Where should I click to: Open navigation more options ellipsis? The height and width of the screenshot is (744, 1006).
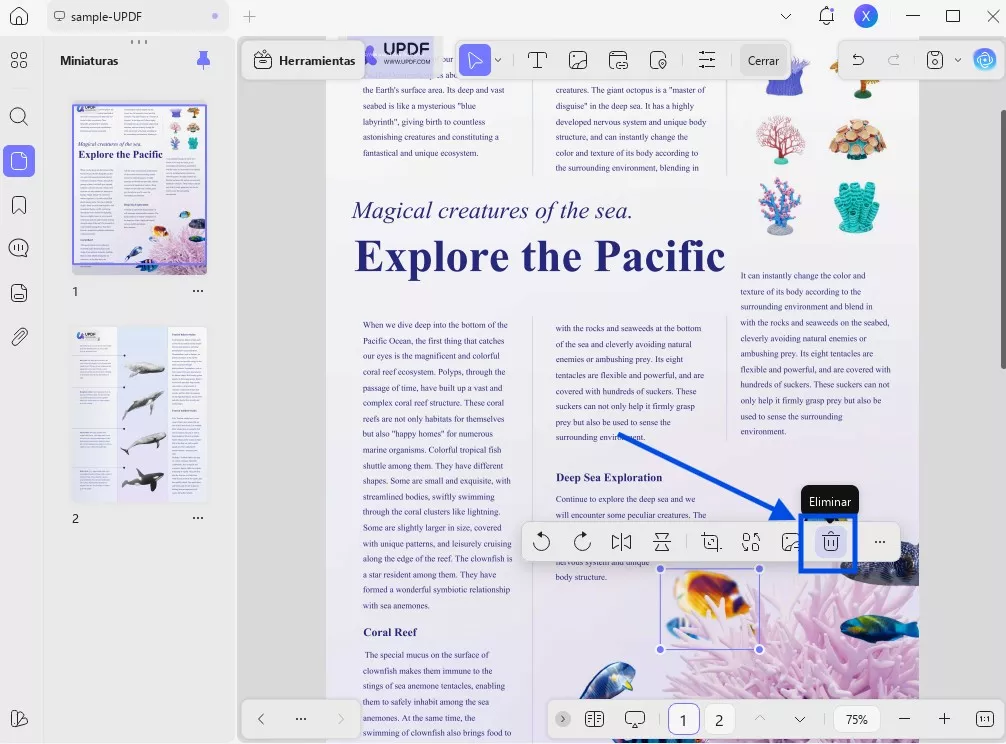pos(300,719)
